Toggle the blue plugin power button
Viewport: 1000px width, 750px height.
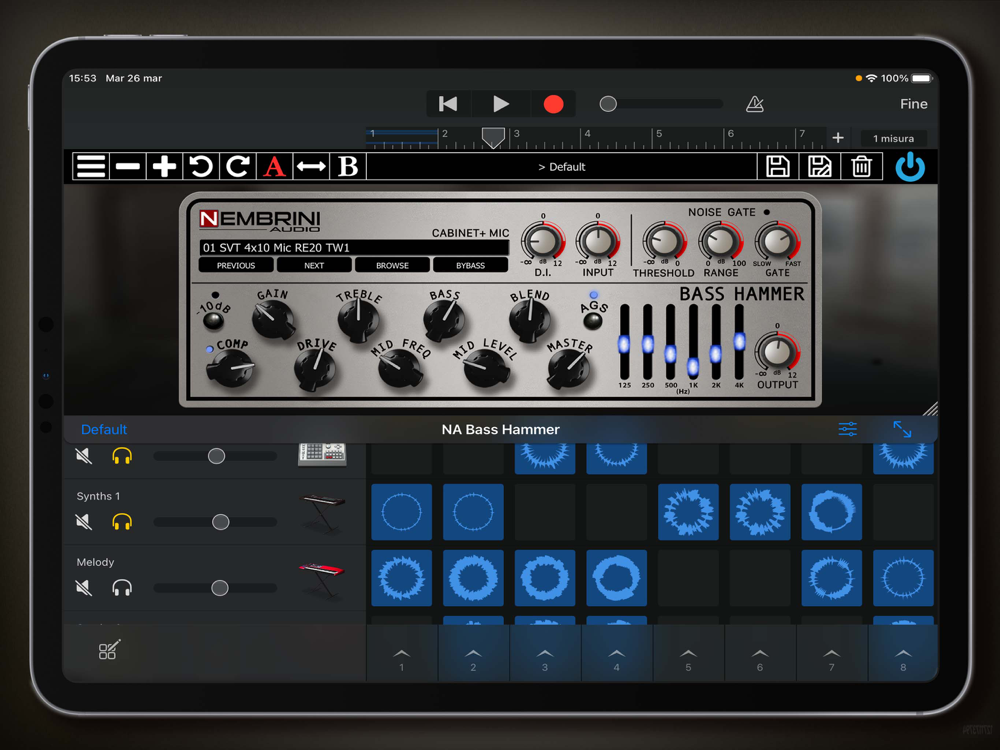pyautogui.click(x=910, y=166)
